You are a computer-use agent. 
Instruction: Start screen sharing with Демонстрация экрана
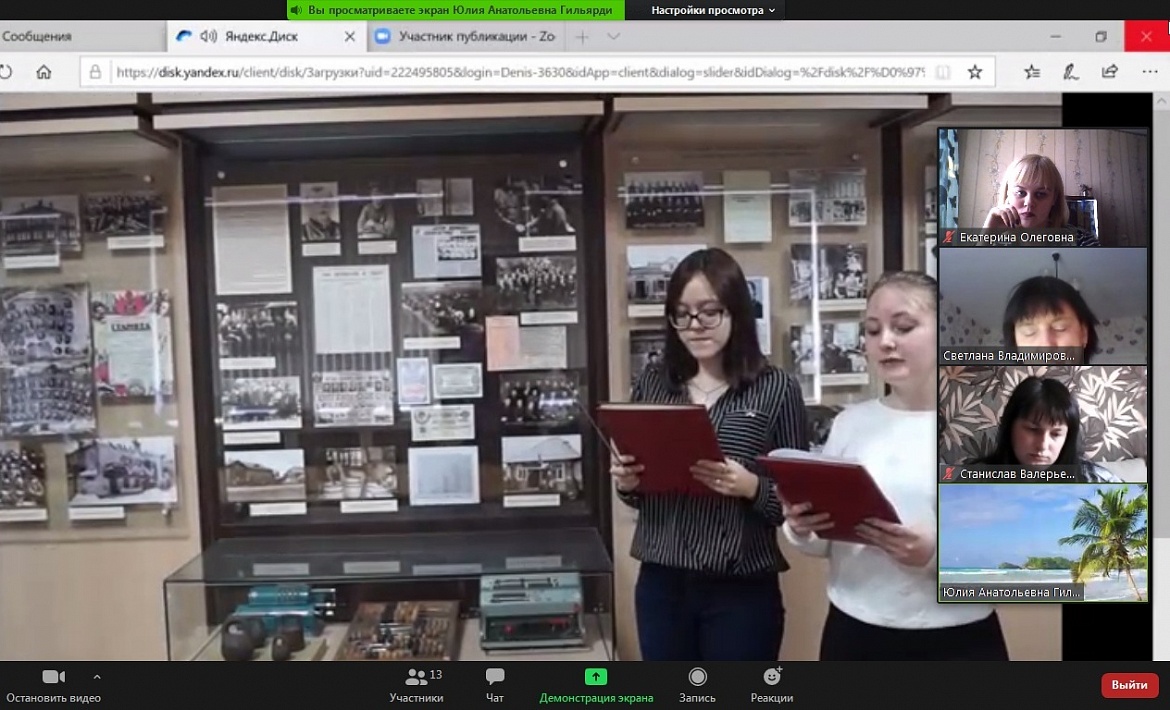595,685
